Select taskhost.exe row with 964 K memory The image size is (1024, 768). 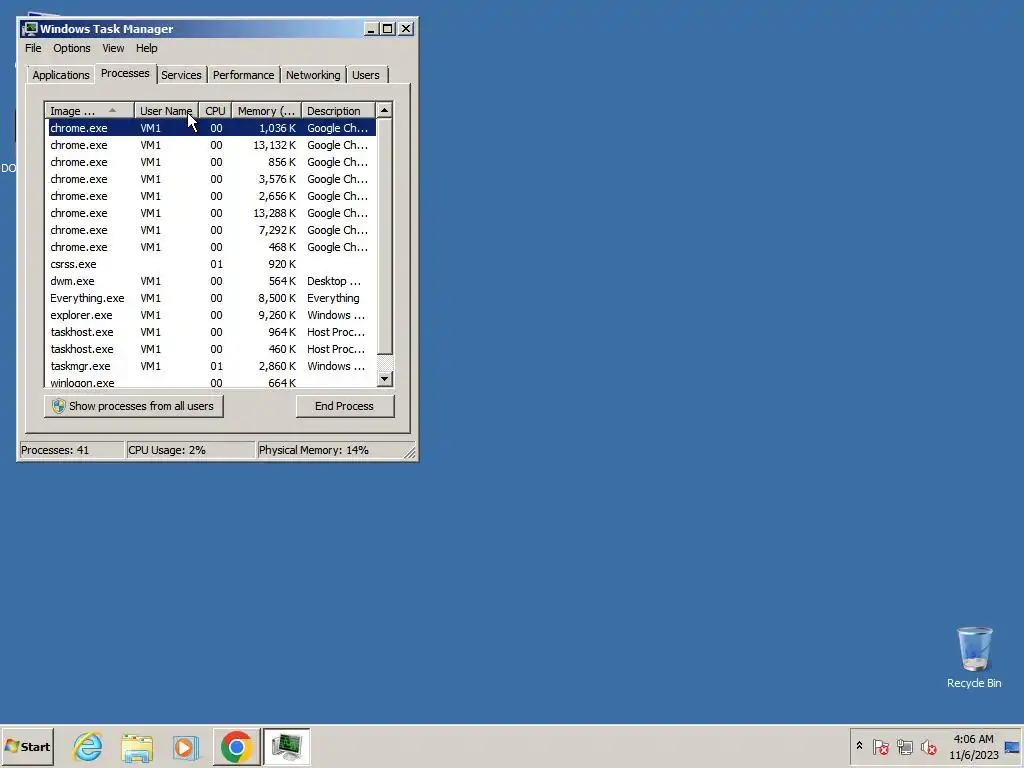211,332
